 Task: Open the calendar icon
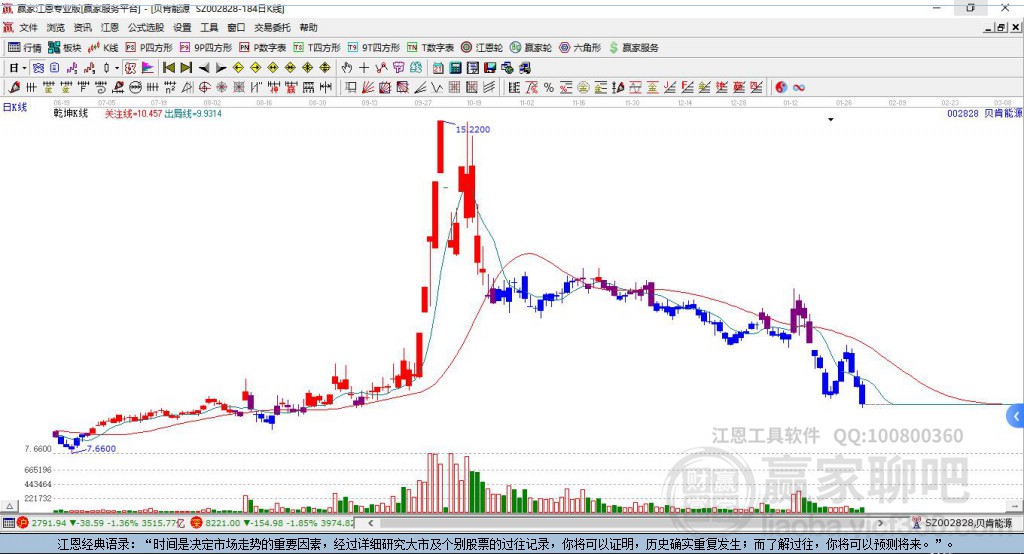point(438,68)
